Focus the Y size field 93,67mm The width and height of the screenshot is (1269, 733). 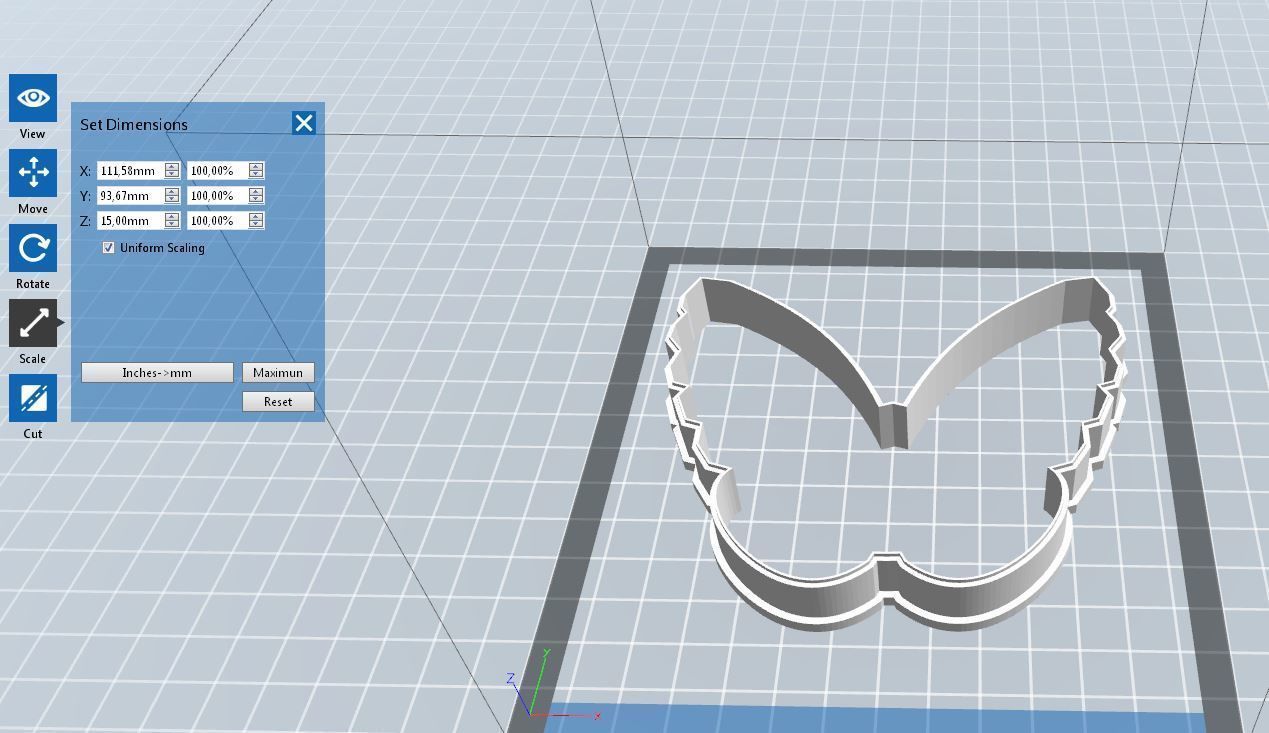click(130, 195)
